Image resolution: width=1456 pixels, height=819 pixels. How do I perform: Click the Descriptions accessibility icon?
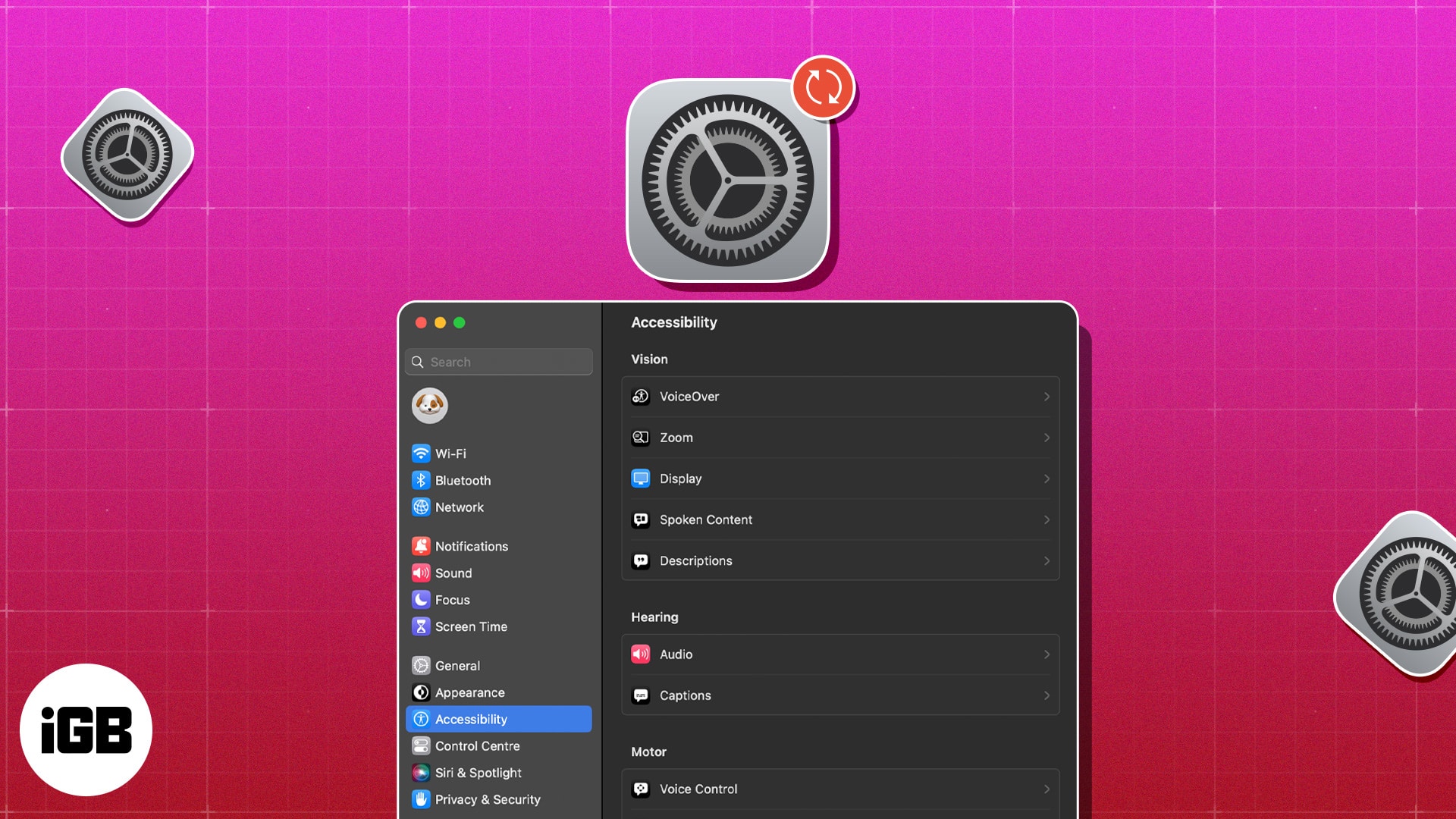pos(640,560)
